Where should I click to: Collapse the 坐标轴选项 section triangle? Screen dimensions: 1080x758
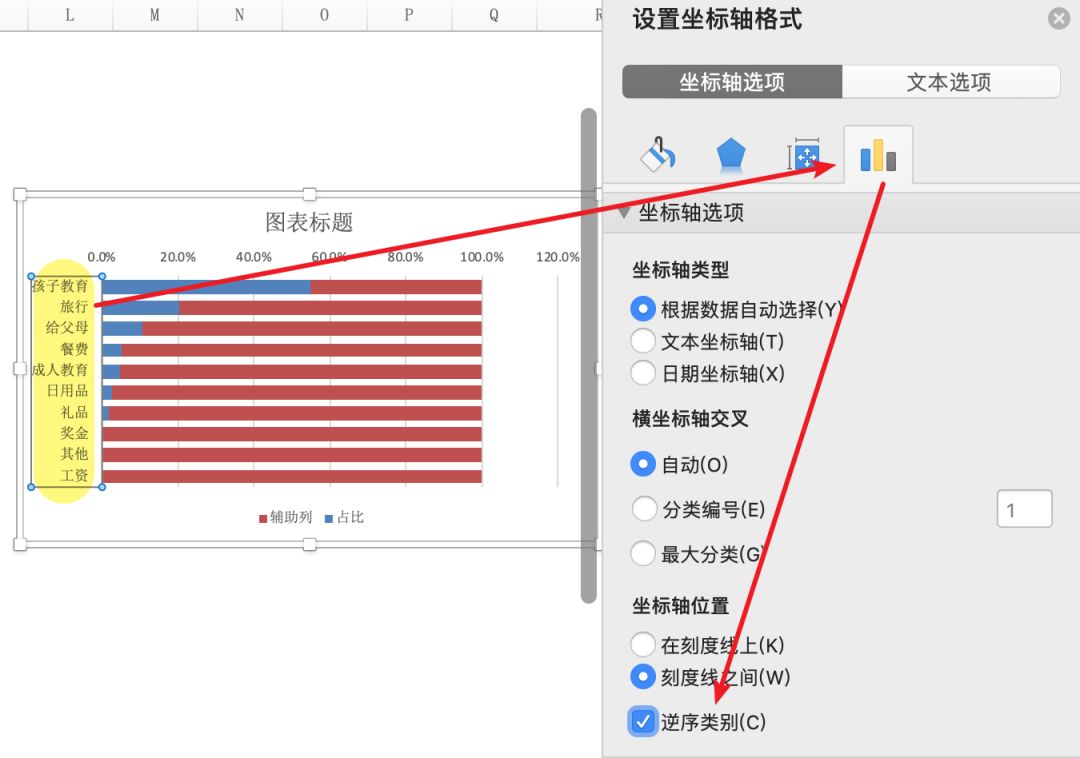[x=625, y=212]
